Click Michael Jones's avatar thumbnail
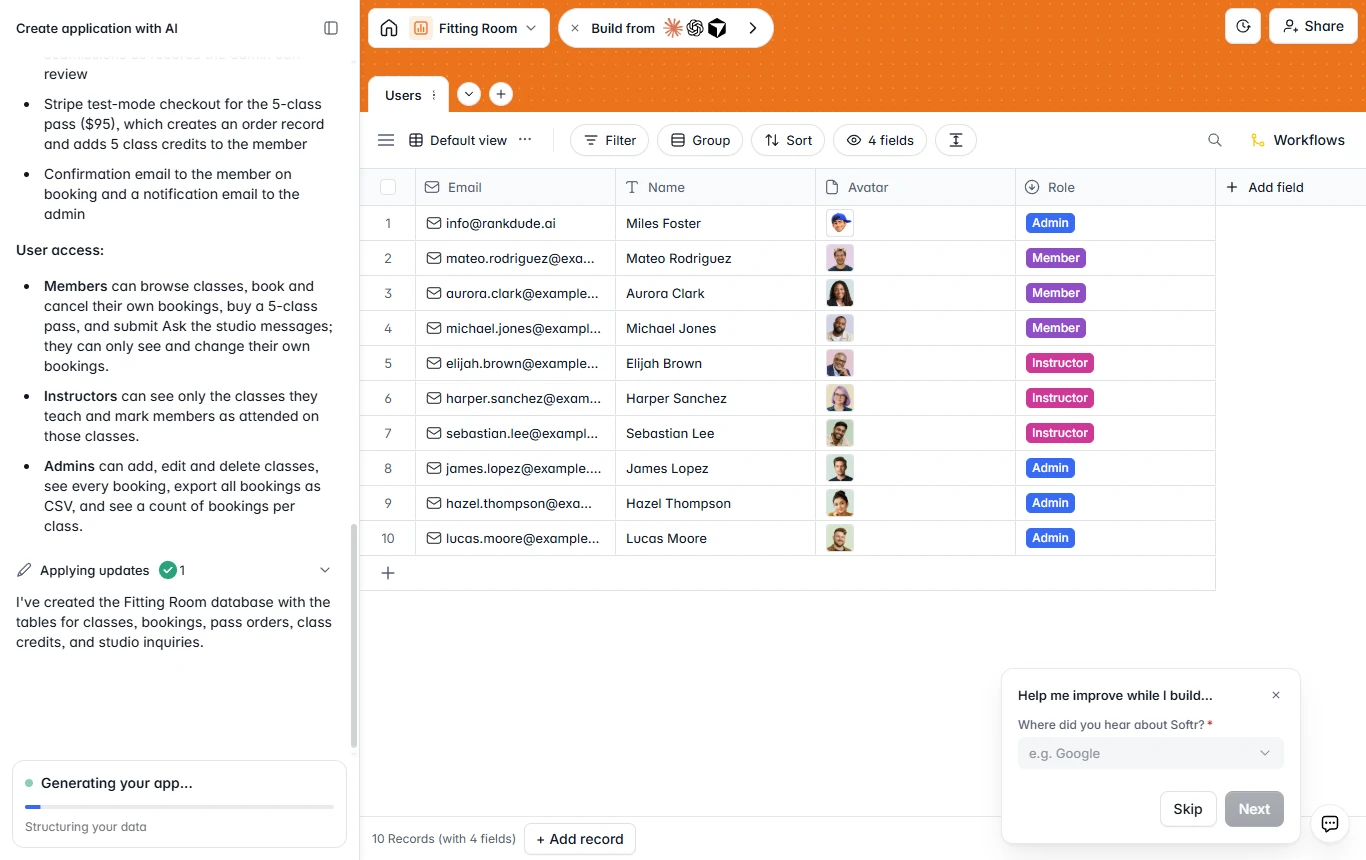Viewport: 1366px width, 860px height. pos(840,328)
